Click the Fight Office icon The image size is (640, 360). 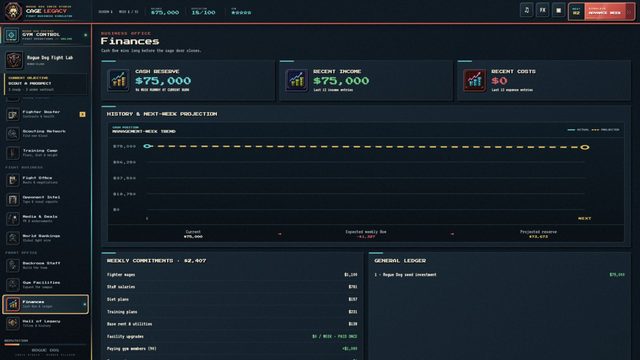click(x=13, y=180)
